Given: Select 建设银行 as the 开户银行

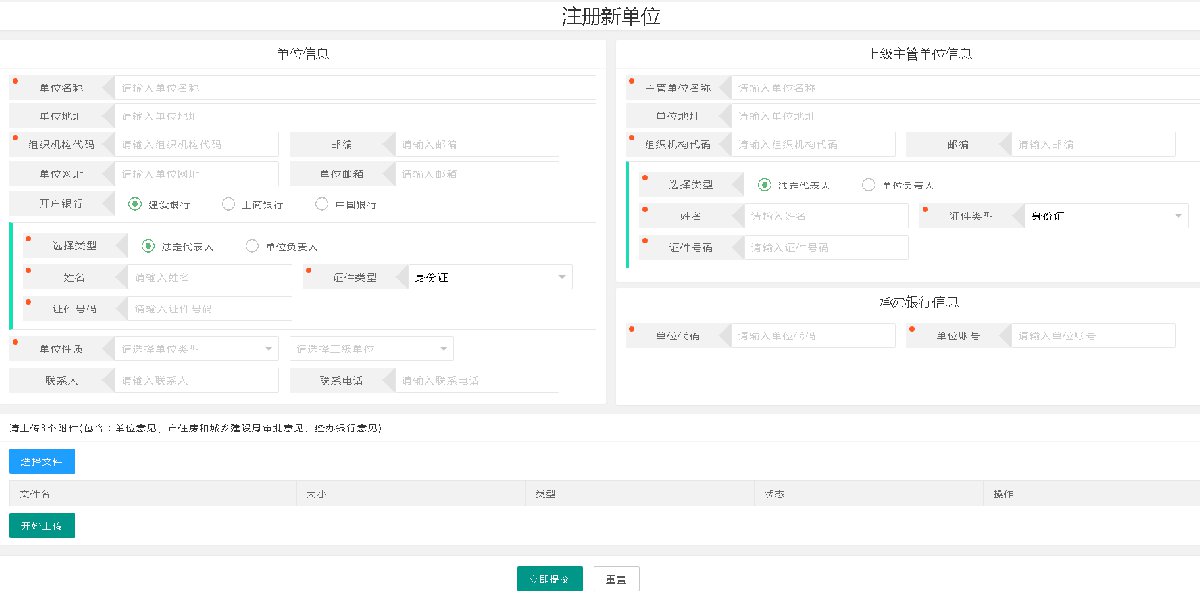Looking at the screenshot, I should point(135,204).
